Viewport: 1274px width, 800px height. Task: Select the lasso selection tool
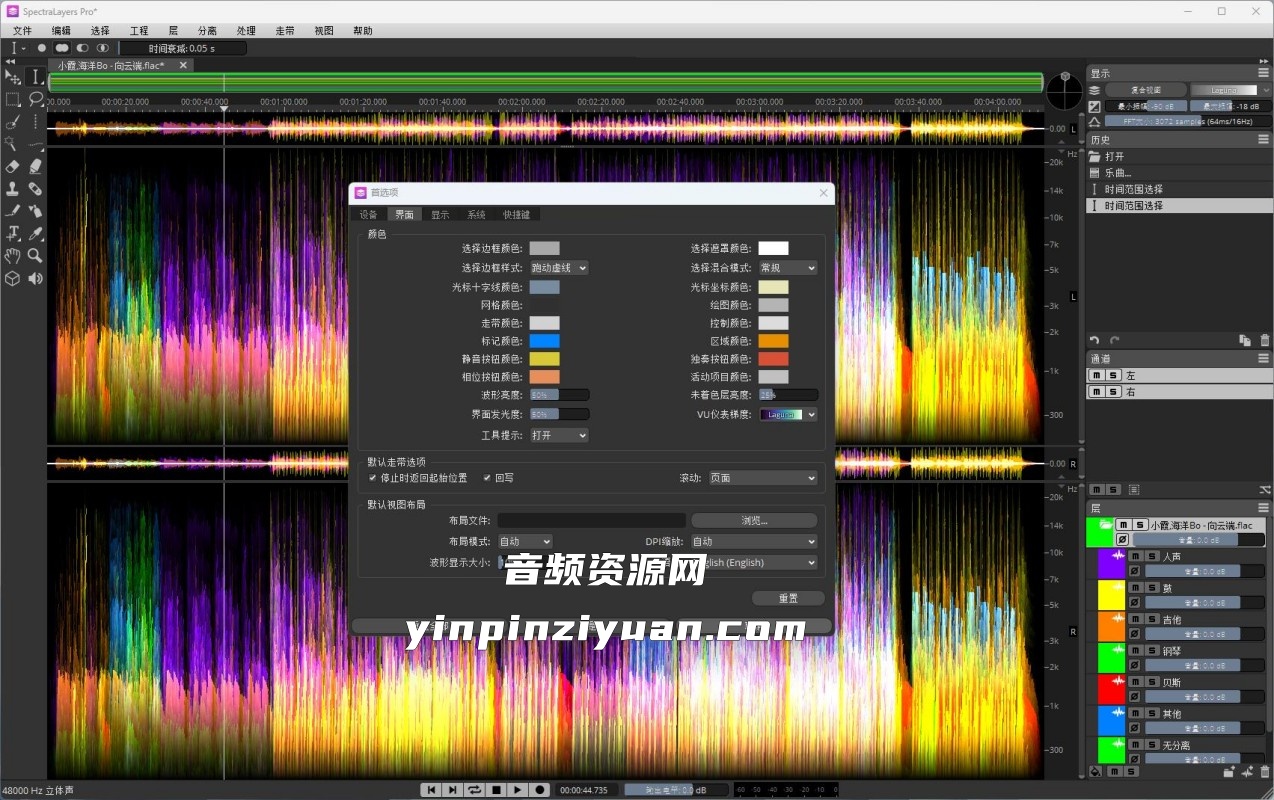(36, 100)
